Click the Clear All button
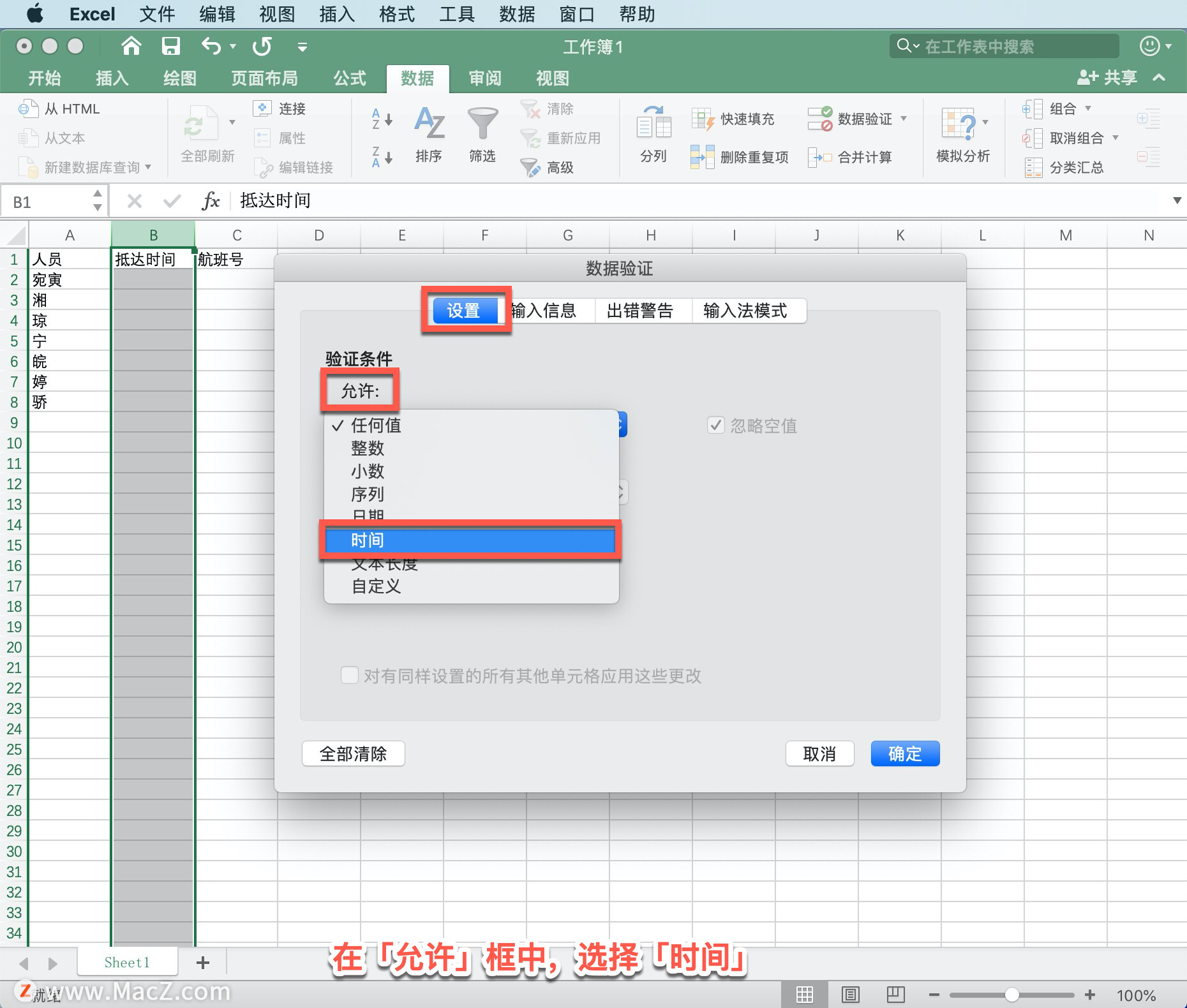The height and width of the screenshot is (1008, 1187). [x=354, y=754]
